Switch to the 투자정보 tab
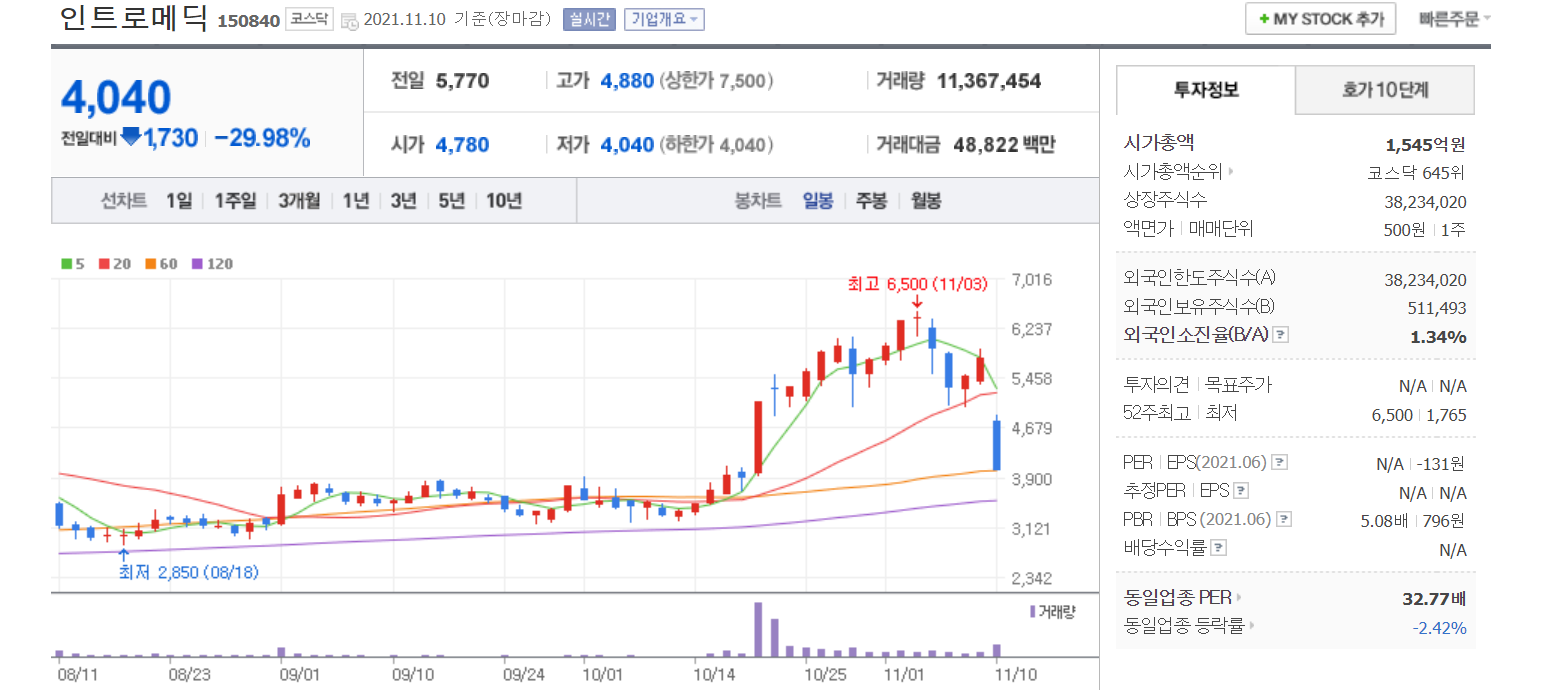This screenshot has height=690, width=1550. pos(1206,90)
